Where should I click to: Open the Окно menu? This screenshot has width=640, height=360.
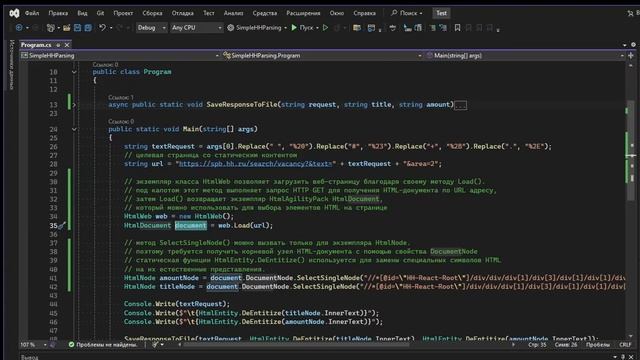click(337, 13)
